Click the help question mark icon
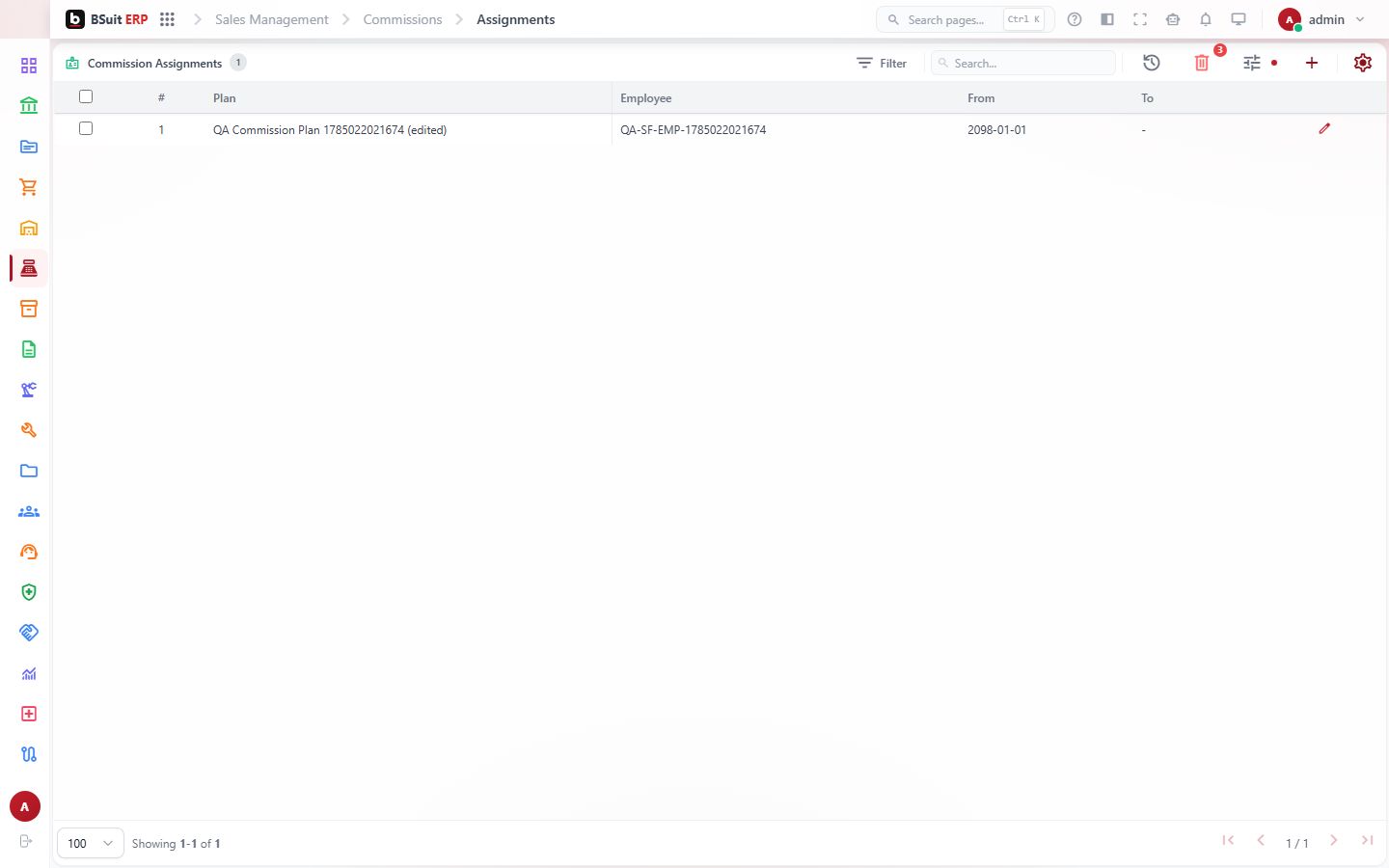Viewport: 1389px width, 868px height. click(x=1075, y=19)
